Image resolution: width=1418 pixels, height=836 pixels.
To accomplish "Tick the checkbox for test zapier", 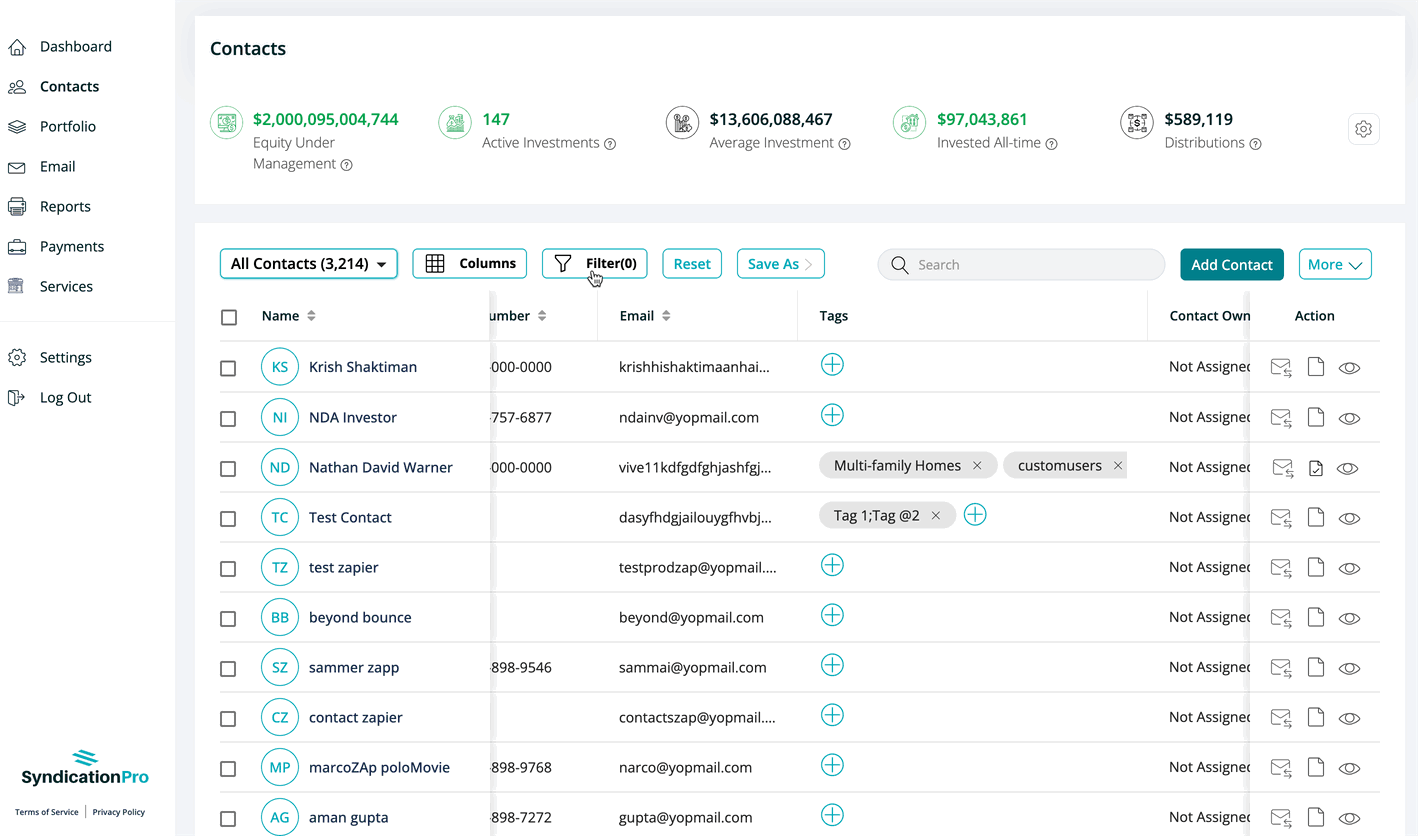I will tap(228, 568).
